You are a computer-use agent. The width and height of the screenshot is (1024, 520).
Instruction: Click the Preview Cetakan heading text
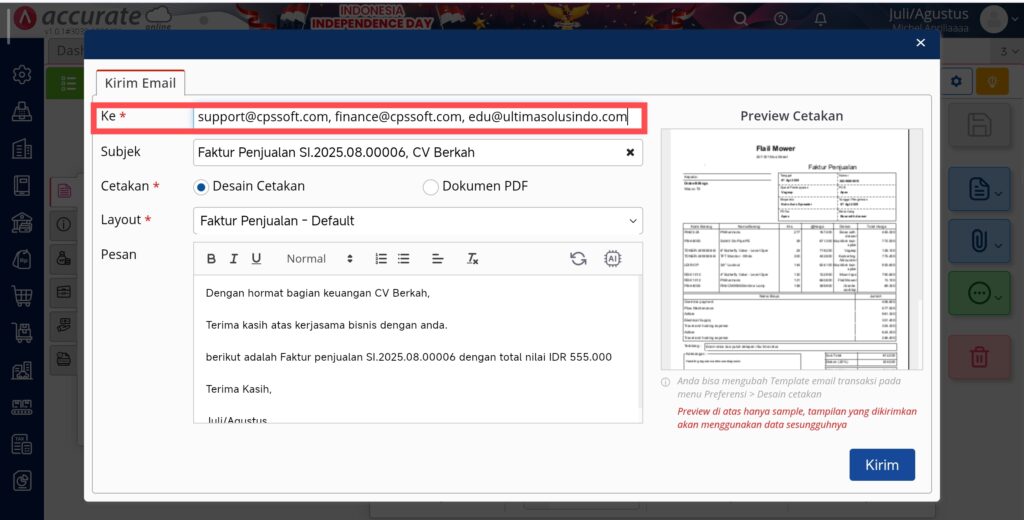792,116
